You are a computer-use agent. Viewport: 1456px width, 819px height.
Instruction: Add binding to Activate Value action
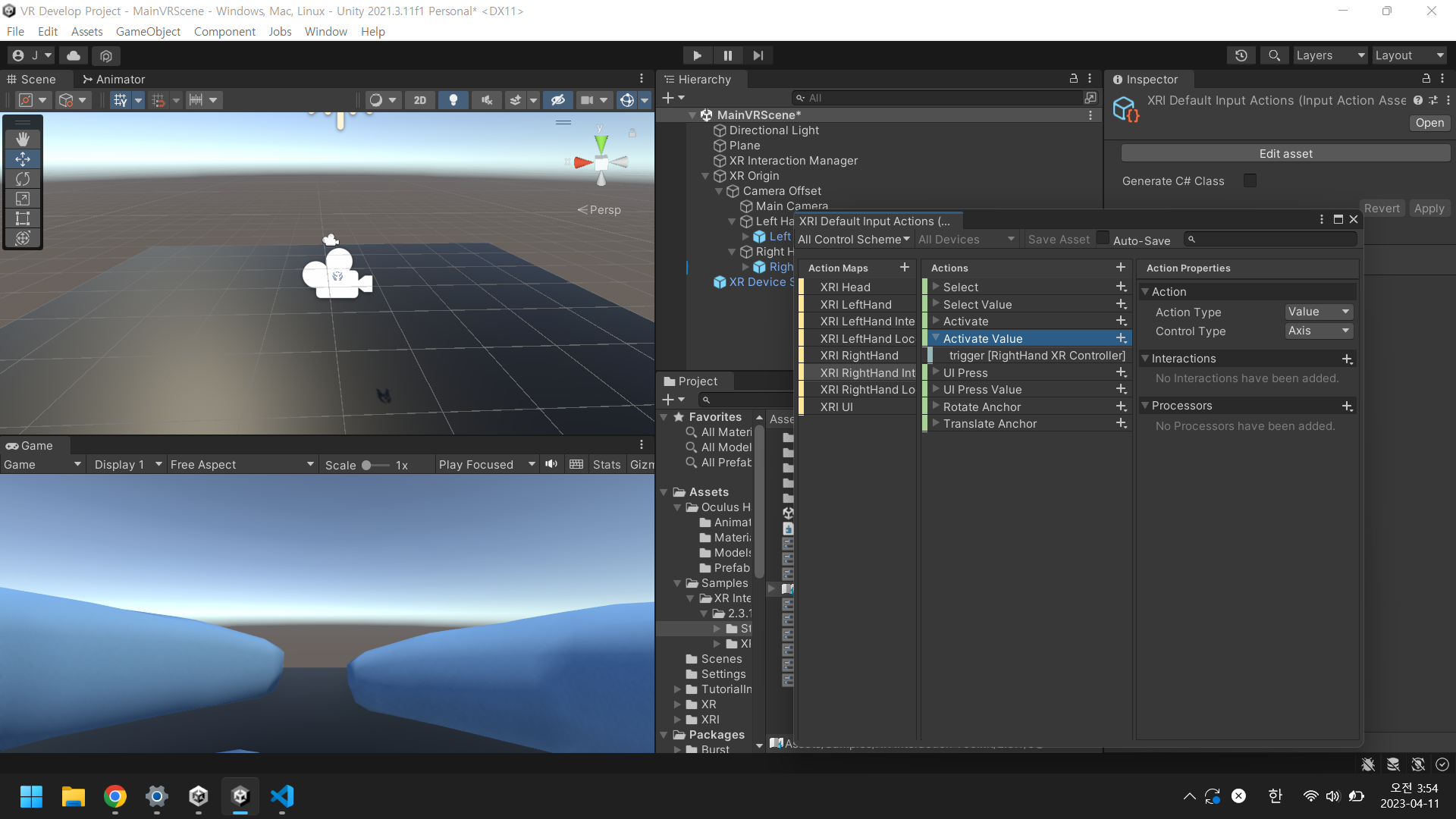[x=1121, y=338]
